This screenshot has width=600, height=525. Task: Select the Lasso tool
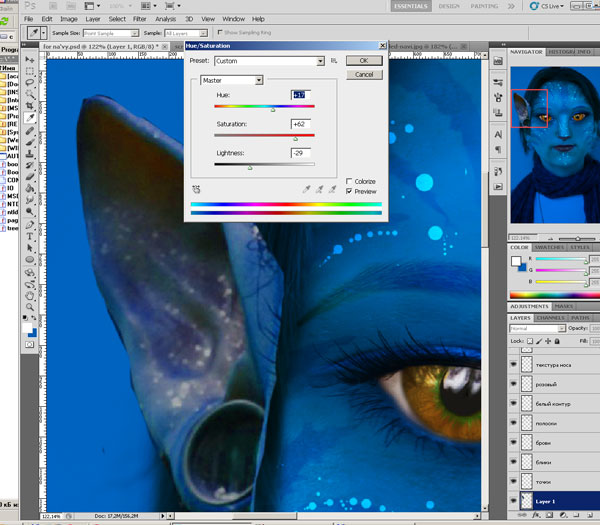[x=30, y=83]
